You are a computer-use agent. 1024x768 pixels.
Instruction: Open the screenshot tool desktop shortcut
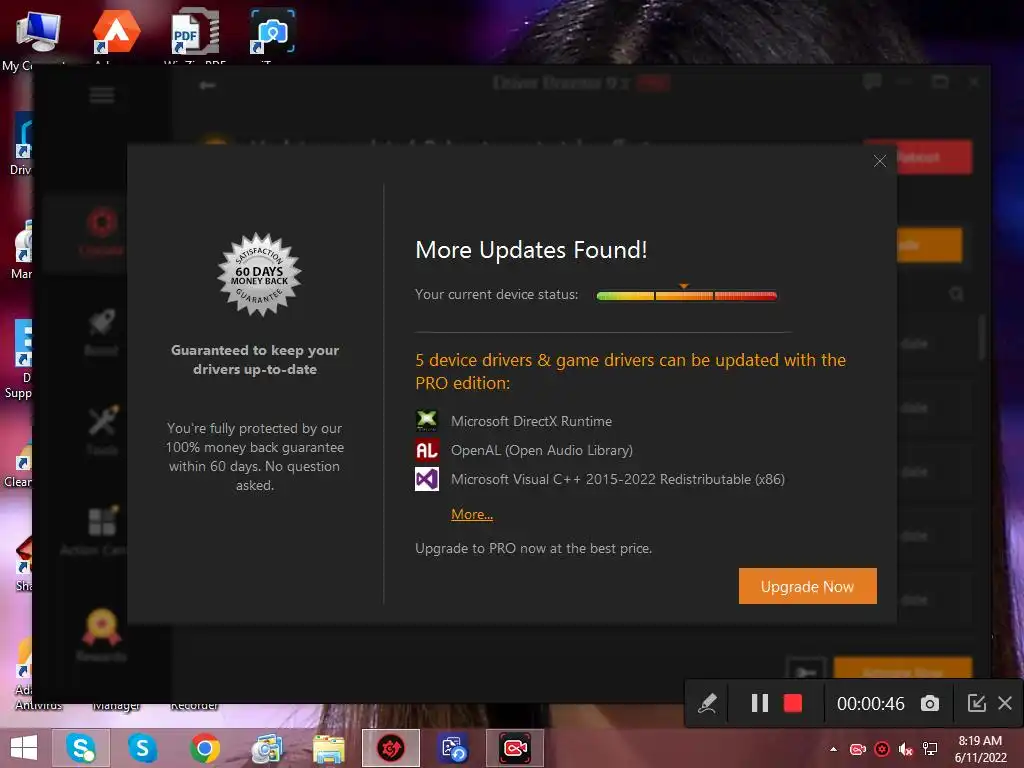pyautogui.click(x=272, y=33)
